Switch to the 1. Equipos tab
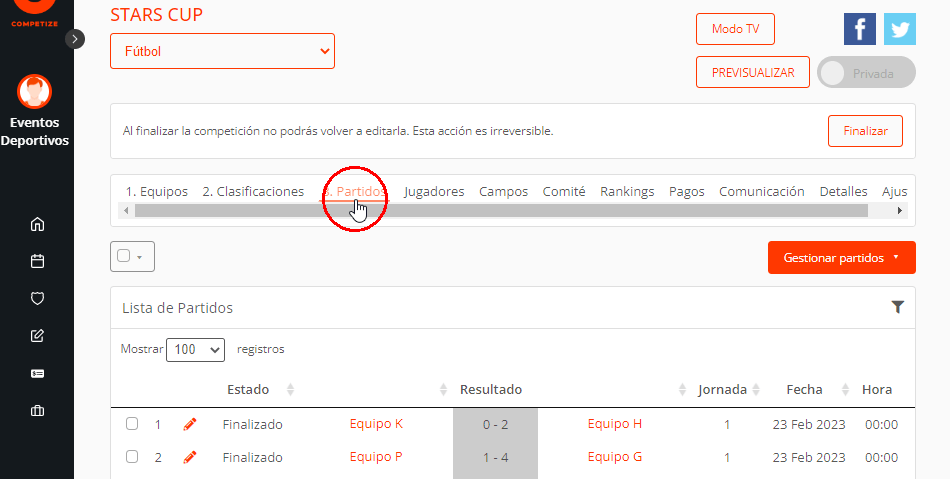The image size is (950, 479). 156,191
